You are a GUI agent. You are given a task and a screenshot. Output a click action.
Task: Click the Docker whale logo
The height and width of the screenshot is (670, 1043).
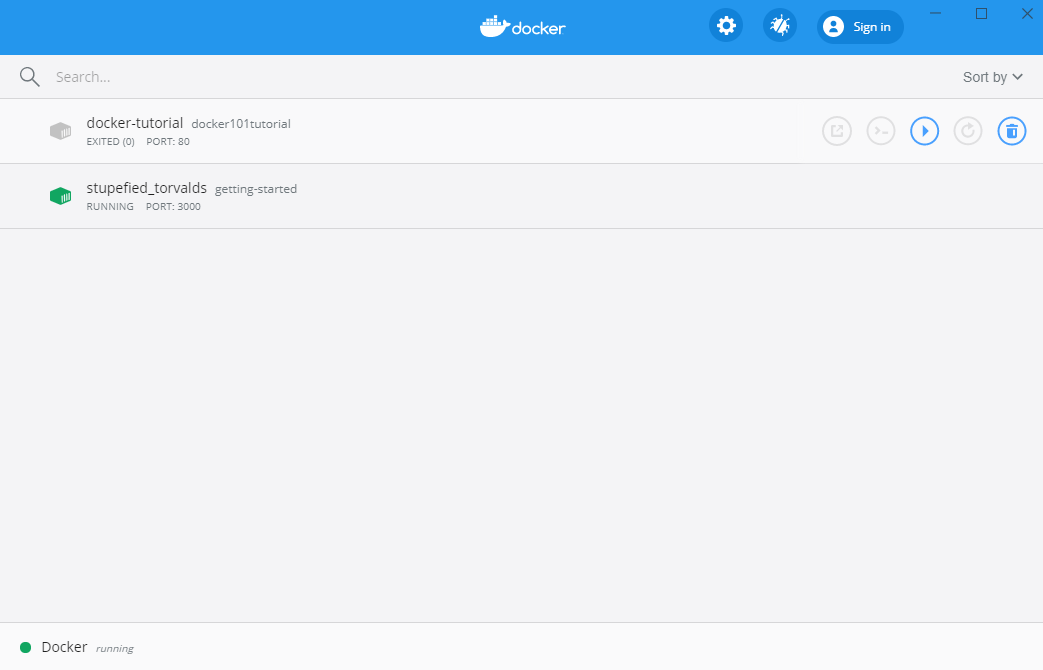523,27
